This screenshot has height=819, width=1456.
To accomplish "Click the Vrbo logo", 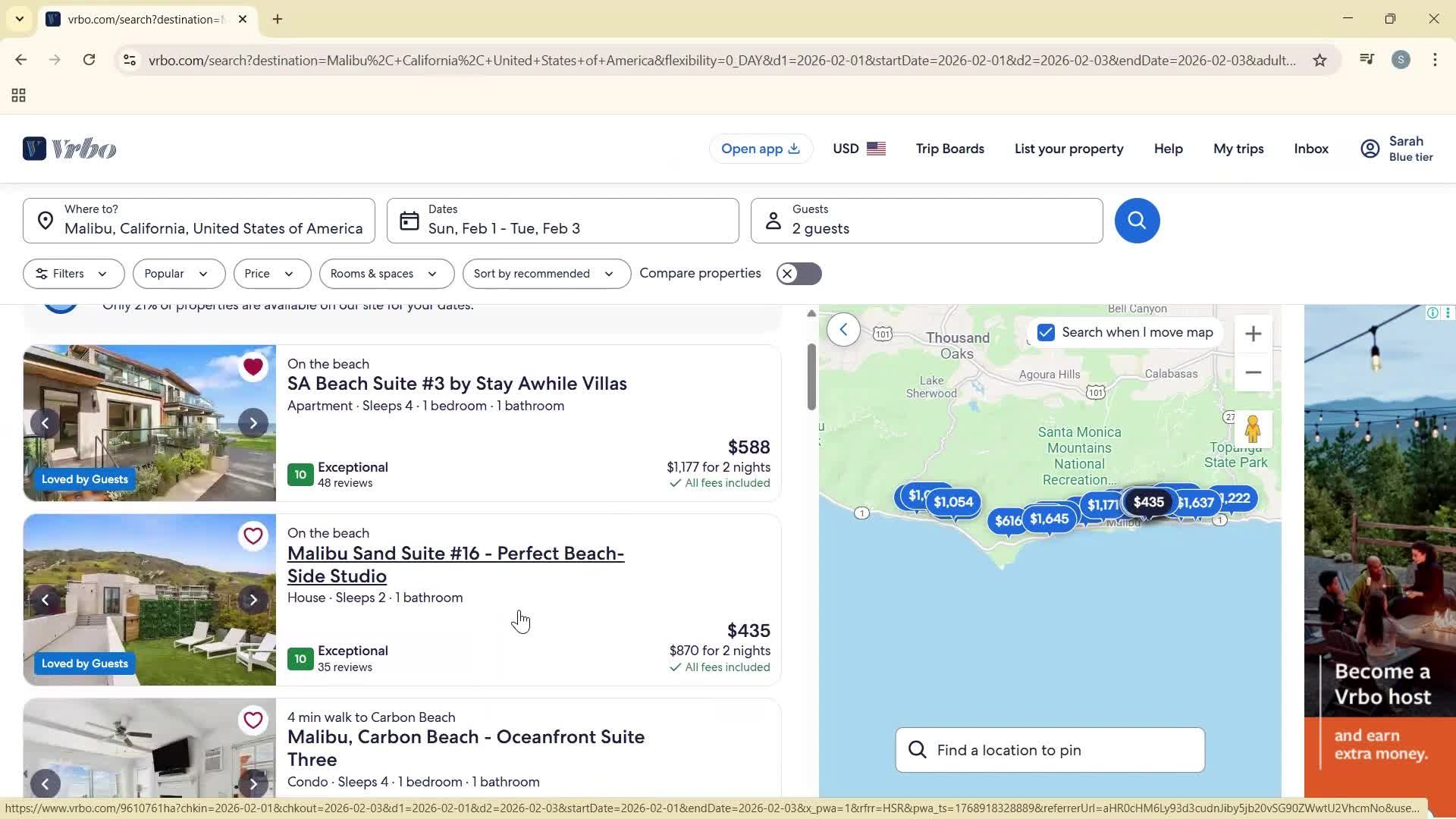I will (x=69, y=148).
